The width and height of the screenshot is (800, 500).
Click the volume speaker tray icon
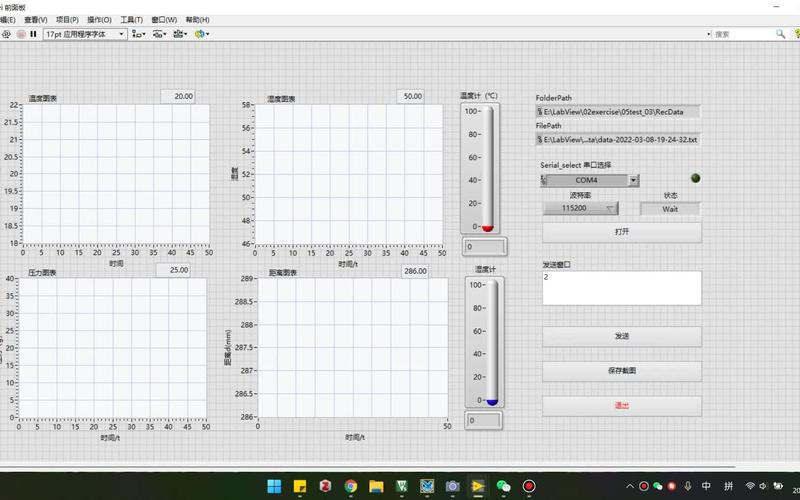pos(763,486)
